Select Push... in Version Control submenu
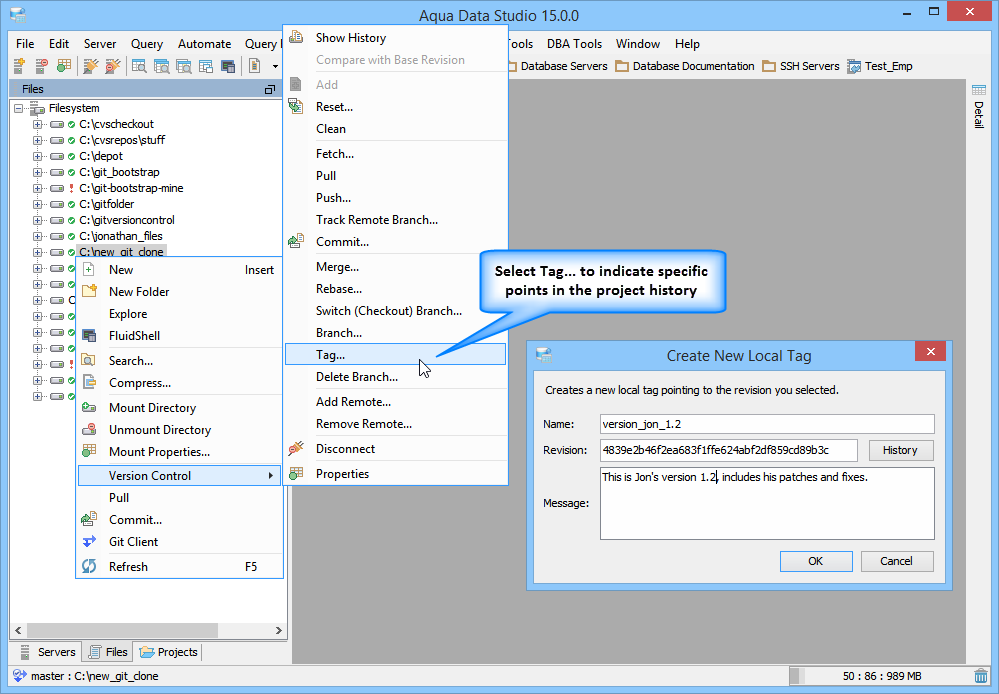The height and width of the screenshot is (694, 999). coord(395,198)
